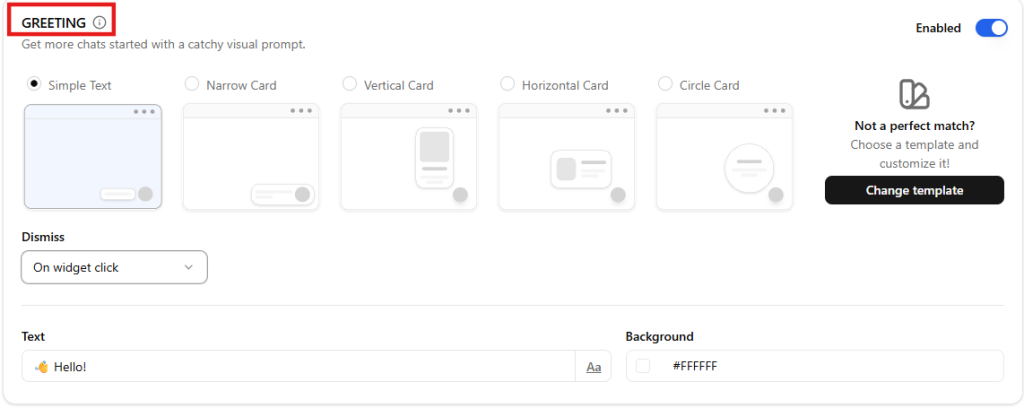Pick the Circle Card radio option
This screenshot has width=1024, height=408.
(665, 84)
